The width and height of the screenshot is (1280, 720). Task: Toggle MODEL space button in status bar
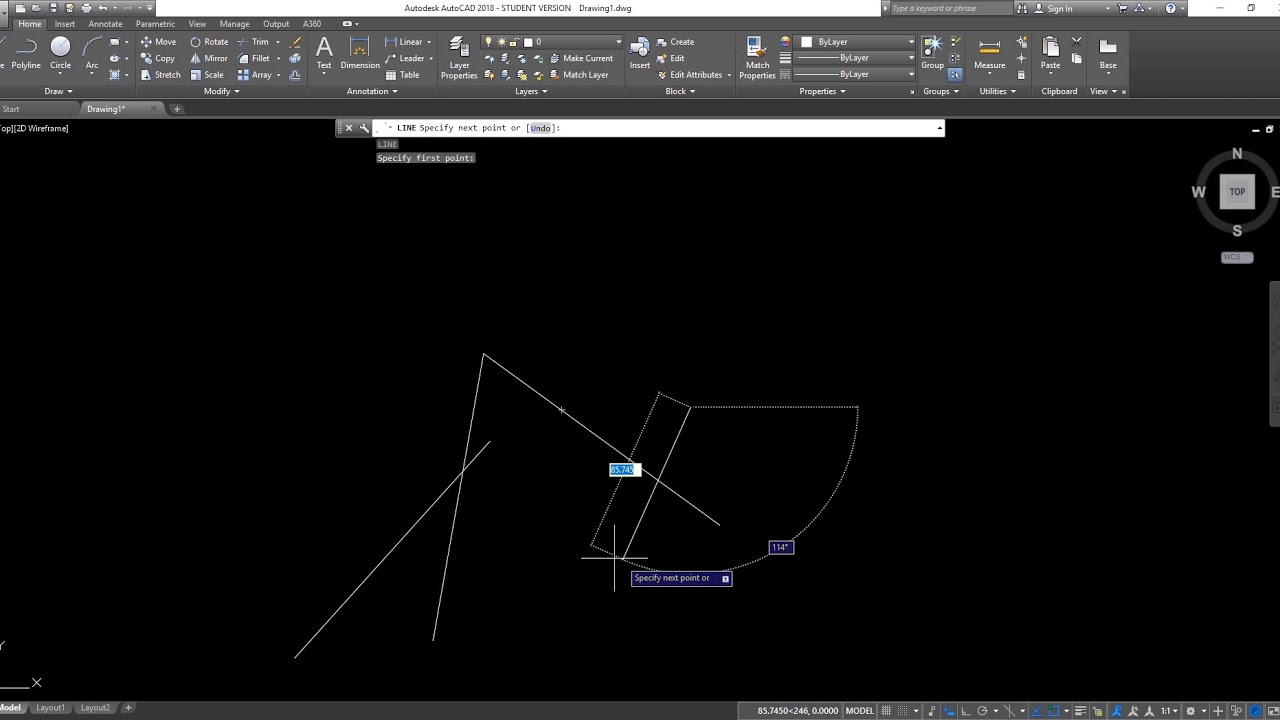[x=860, y=711]
